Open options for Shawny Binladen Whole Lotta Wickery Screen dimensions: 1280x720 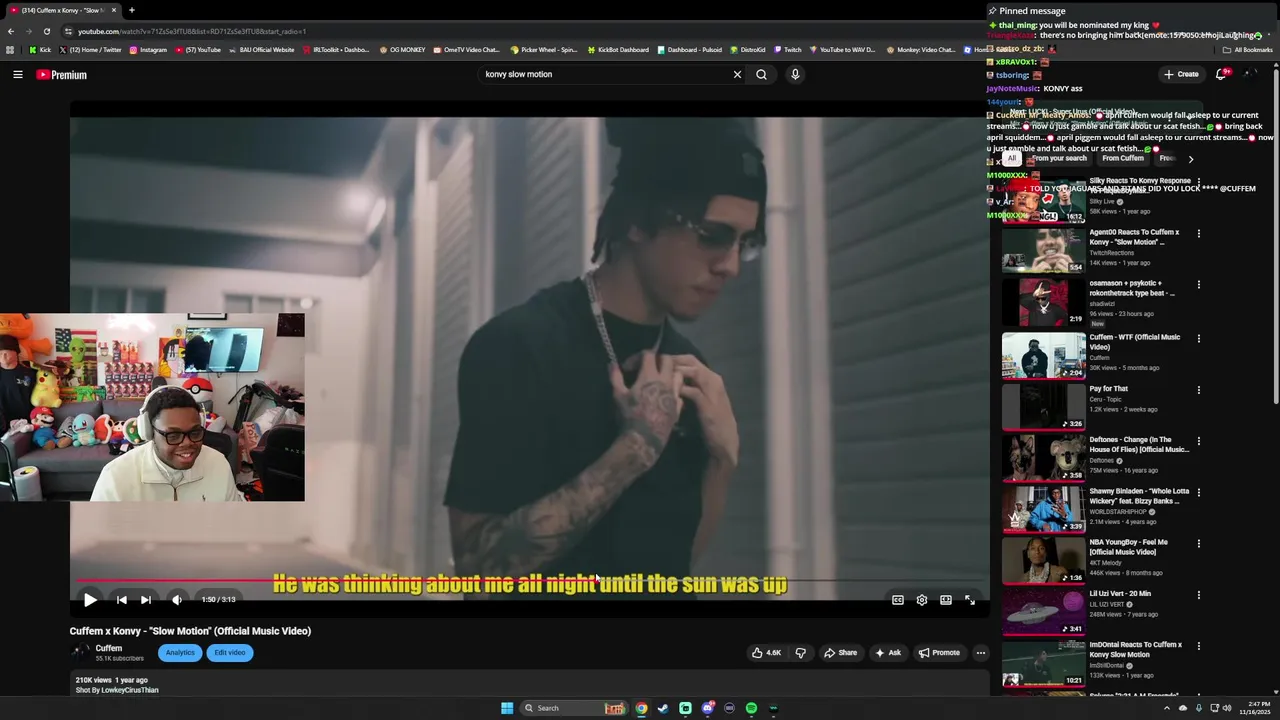click(1199, 493)
